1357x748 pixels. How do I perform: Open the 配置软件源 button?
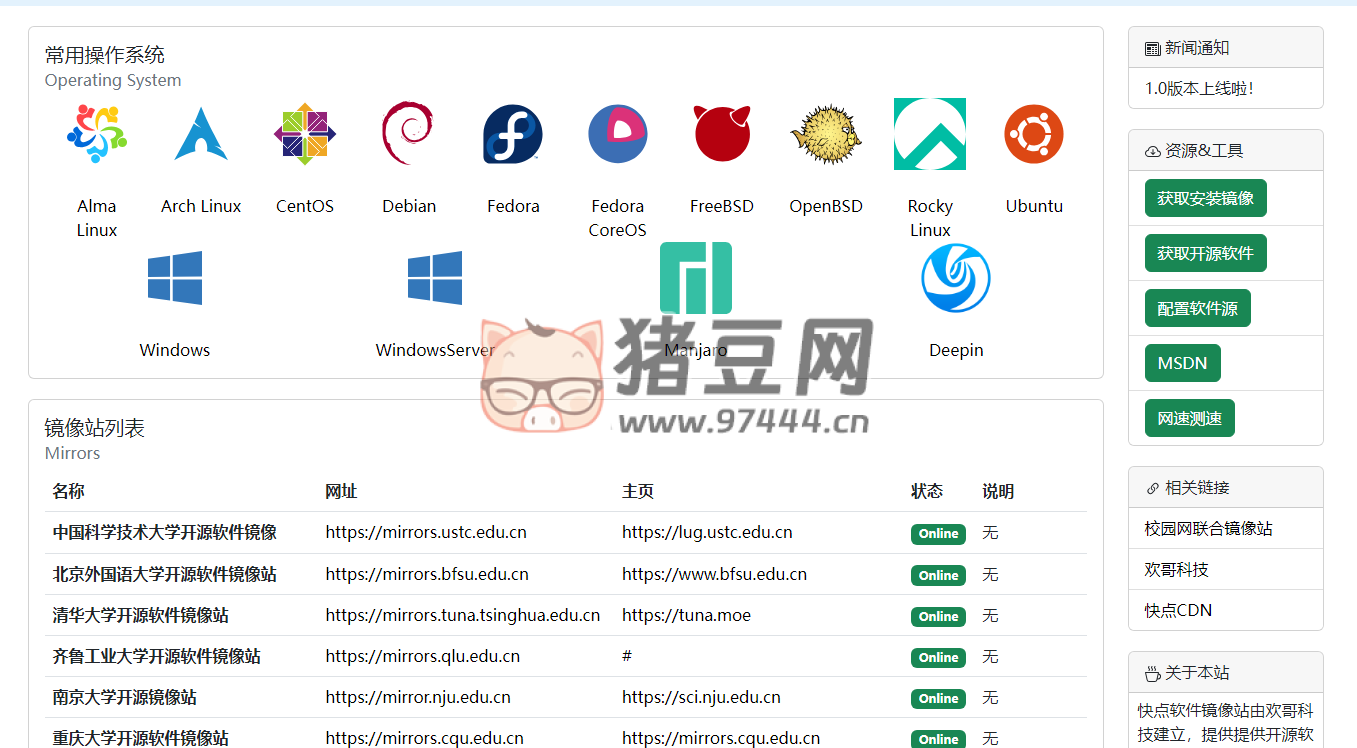click(x=1197, y=308)
